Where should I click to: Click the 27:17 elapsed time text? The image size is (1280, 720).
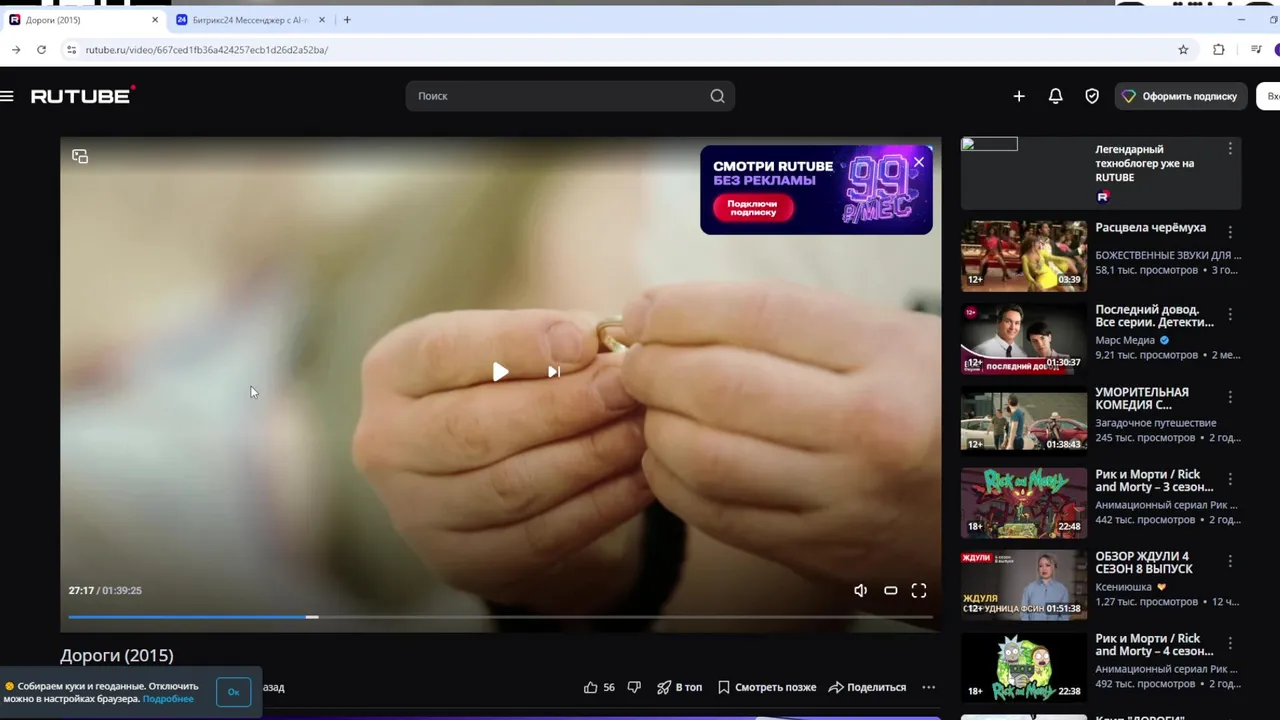click(x=81, y=590)
